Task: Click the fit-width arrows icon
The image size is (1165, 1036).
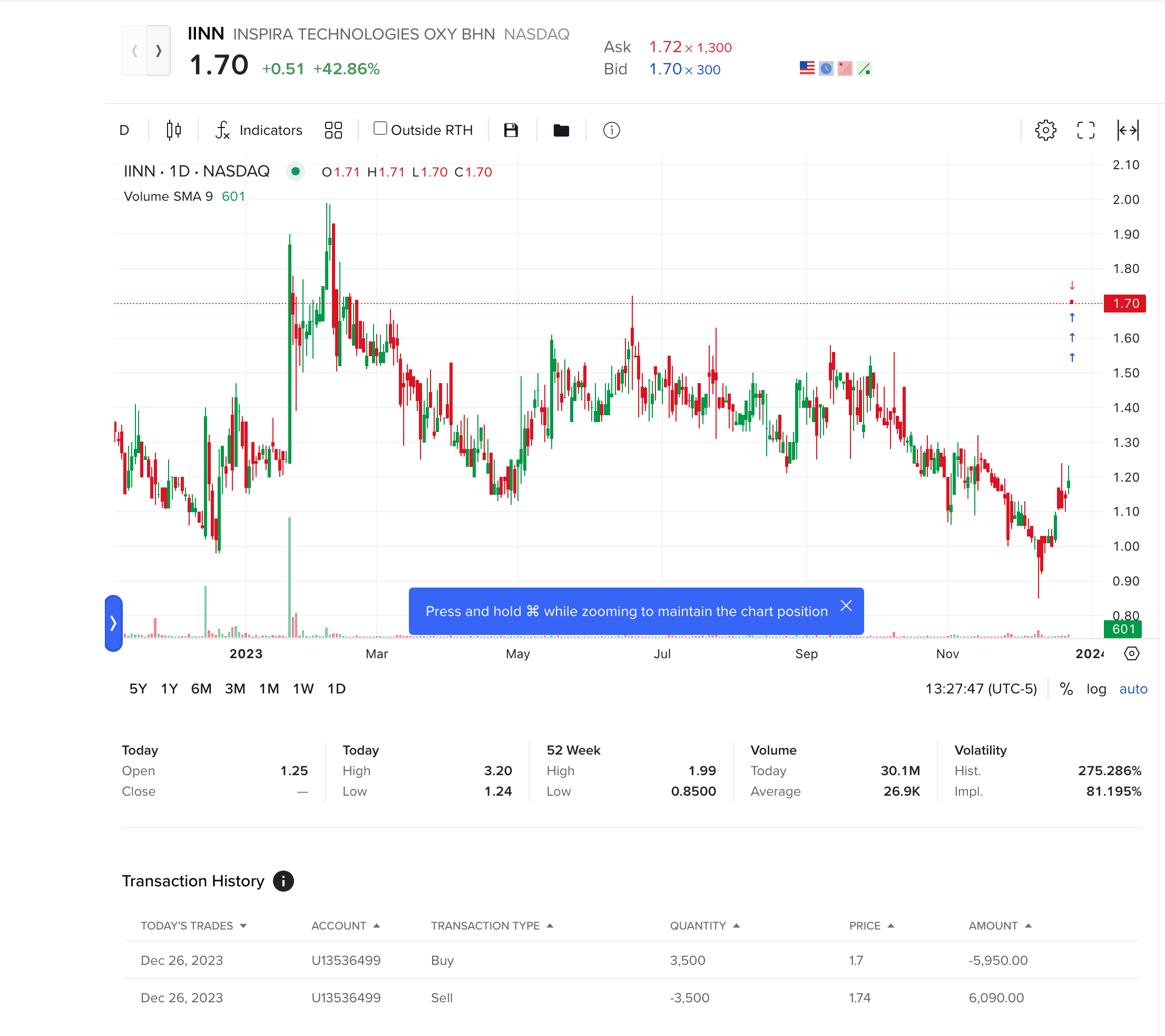Action: [x=1128, y=130]
